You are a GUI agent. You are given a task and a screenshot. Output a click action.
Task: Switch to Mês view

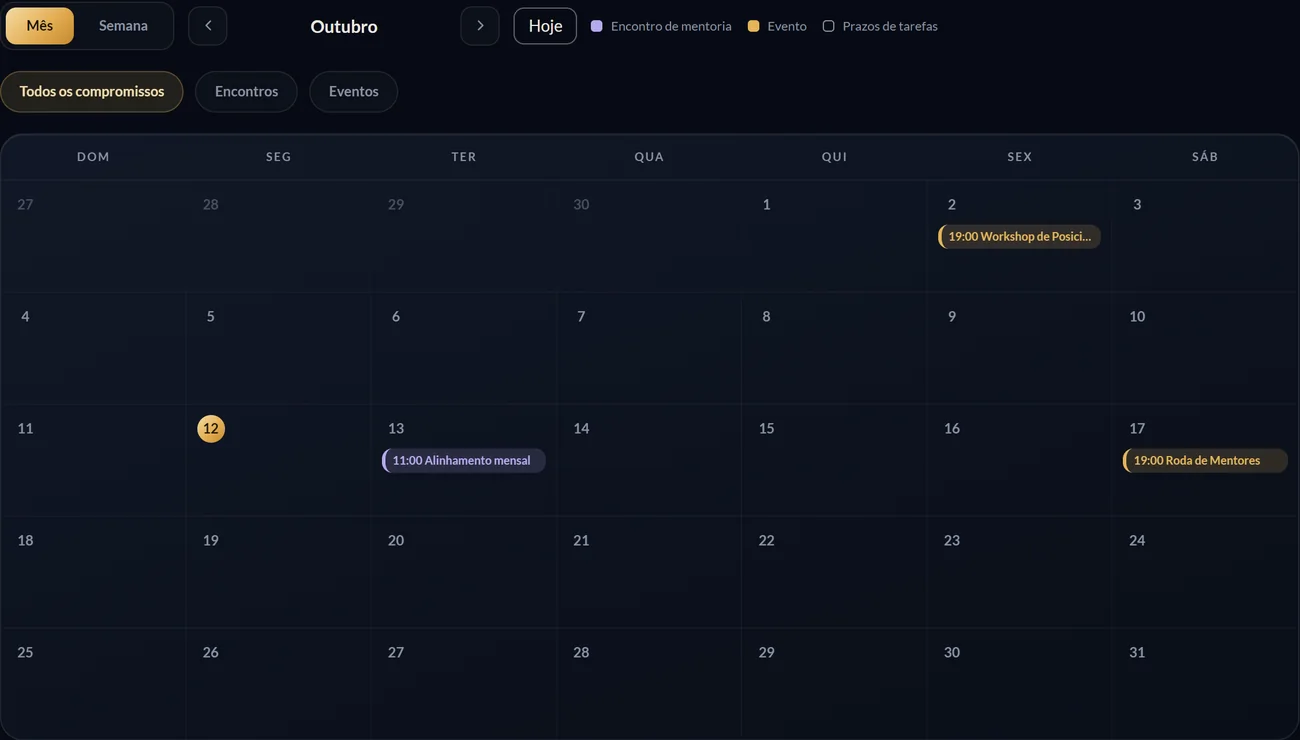[x=40, y=26]
